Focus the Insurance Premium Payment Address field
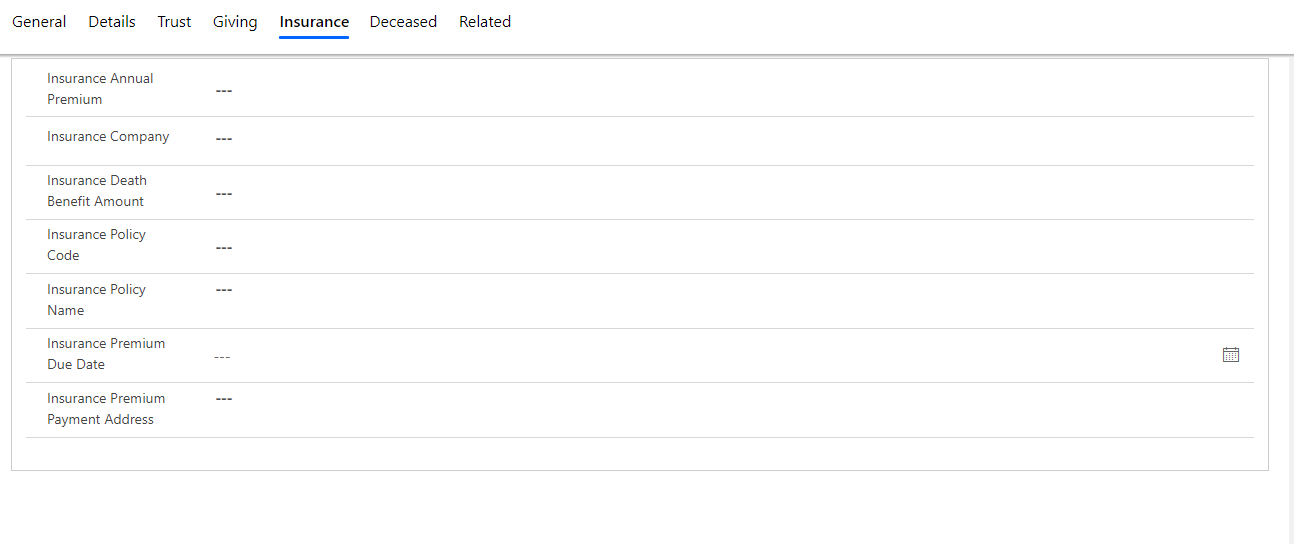Image resolution: width=1294 pixels, height=544 pixels. [x=732, y=409]
